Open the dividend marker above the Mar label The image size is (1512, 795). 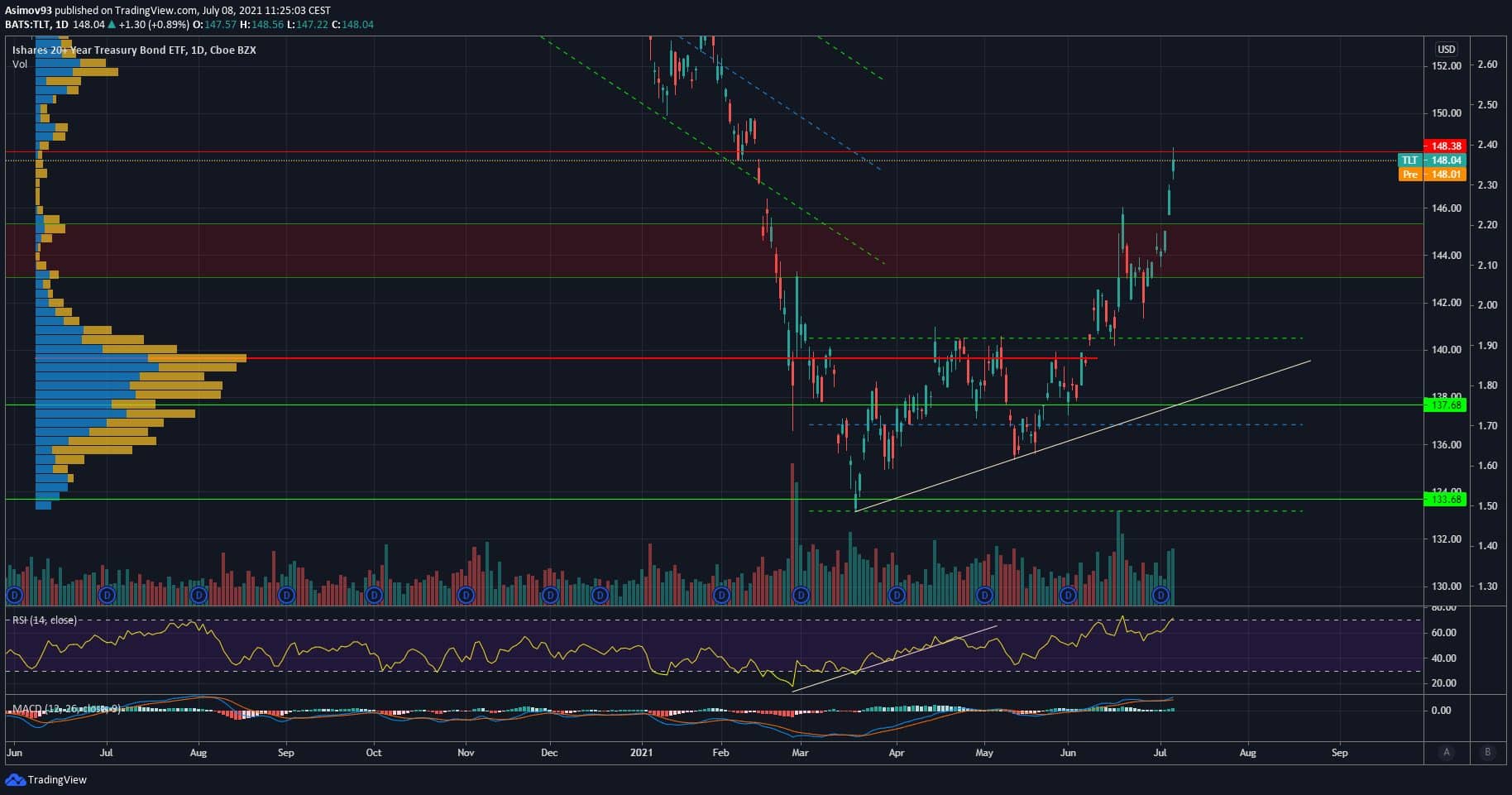(x=800, y=595)
